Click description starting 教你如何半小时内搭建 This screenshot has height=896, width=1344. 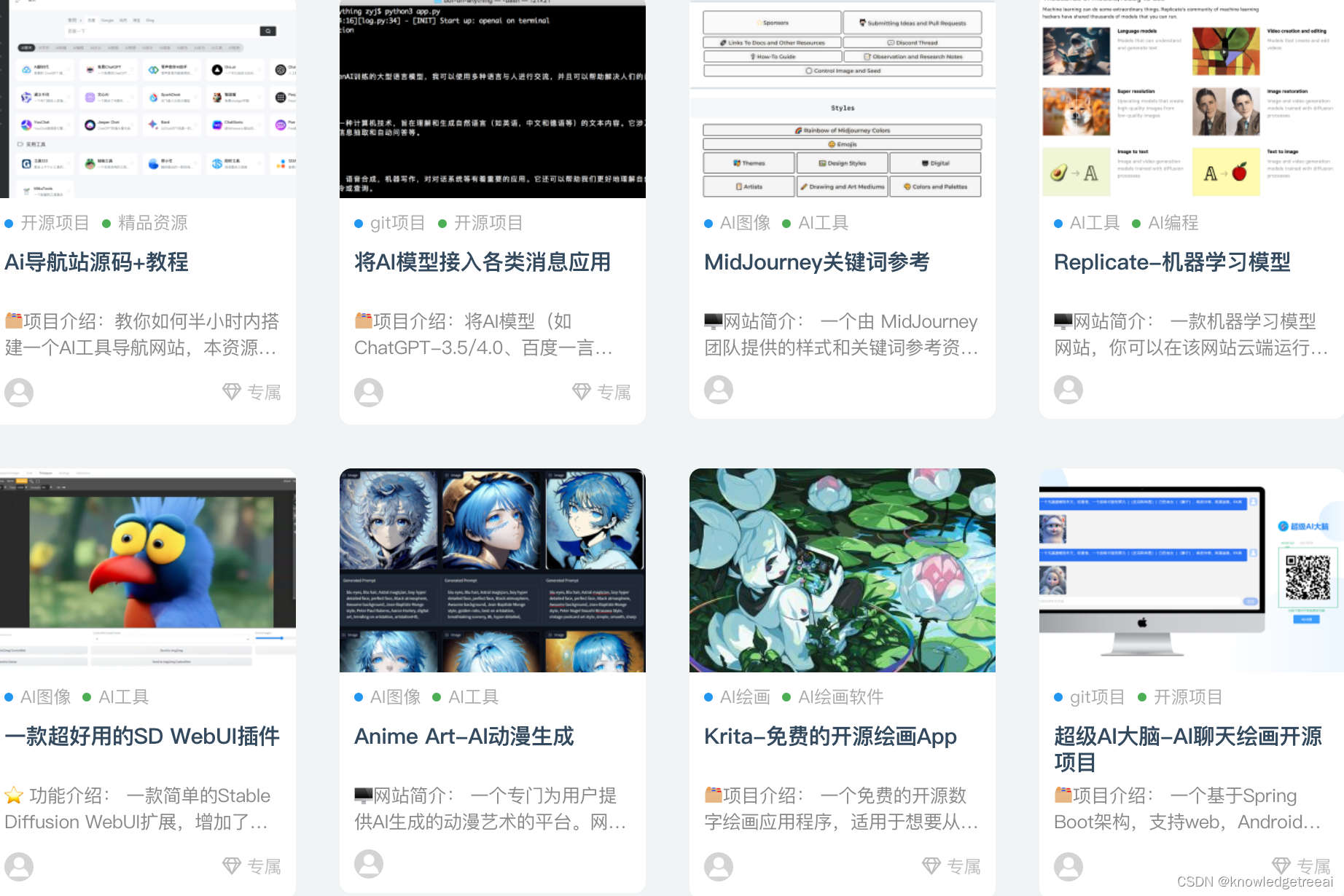[142, 334]
